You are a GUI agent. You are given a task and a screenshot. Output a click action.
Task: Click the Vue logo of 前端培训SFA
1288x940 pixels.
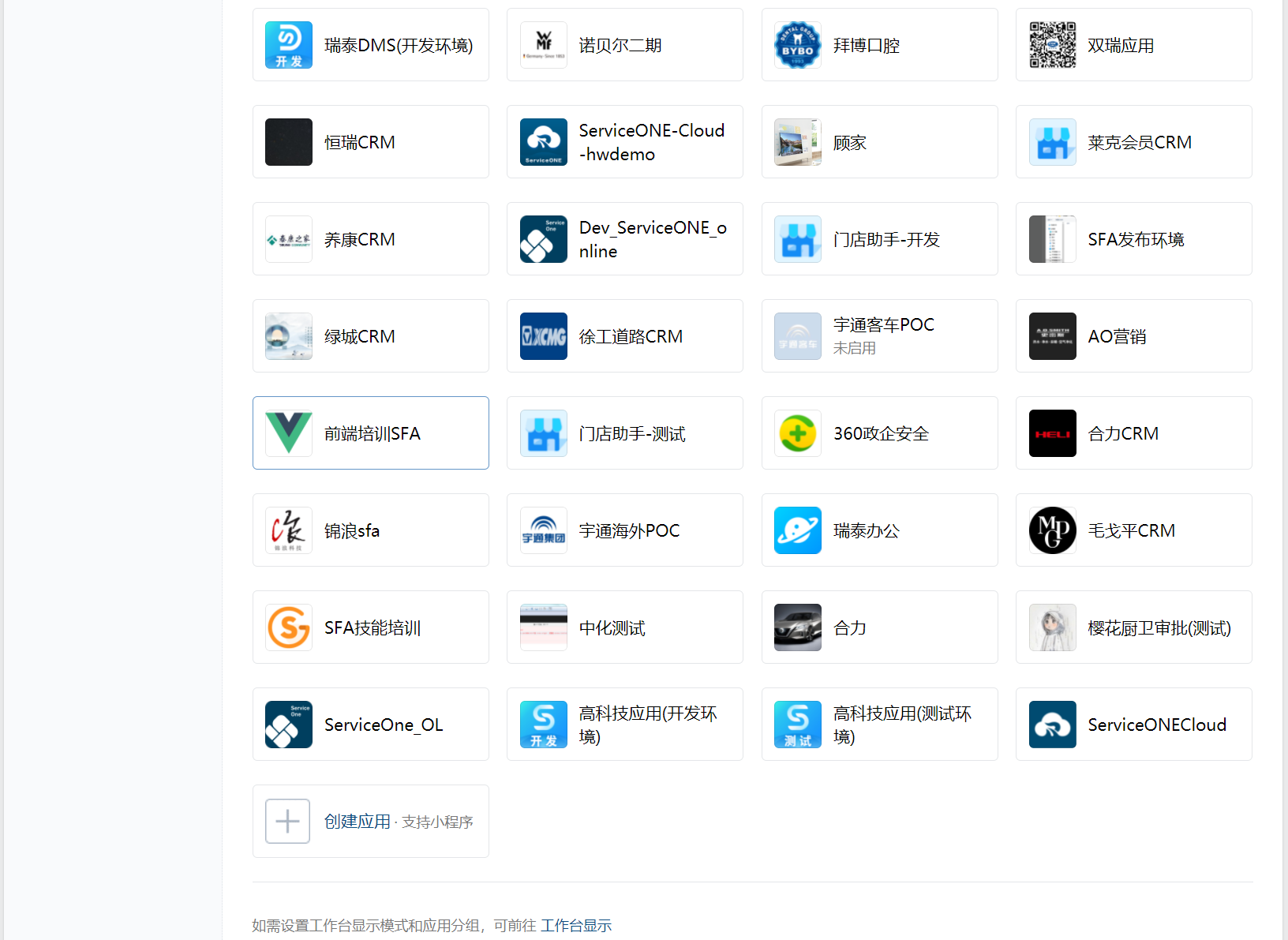pyautogui.click(x=289, y=433)
